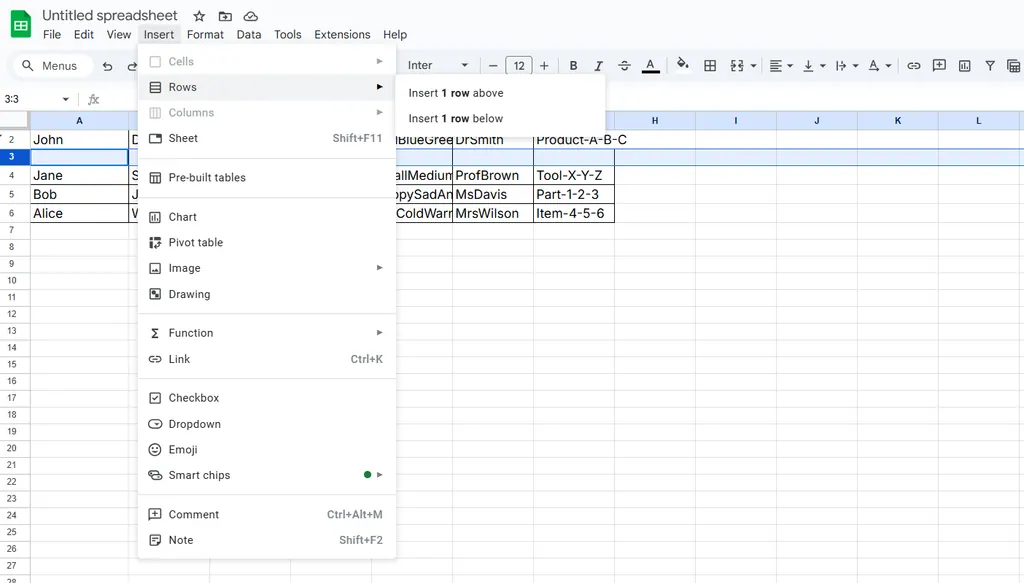Viewport: 1024px width, 583px height.
Task: Toggle italic formatting in toolbar
Action: (599, 66)
